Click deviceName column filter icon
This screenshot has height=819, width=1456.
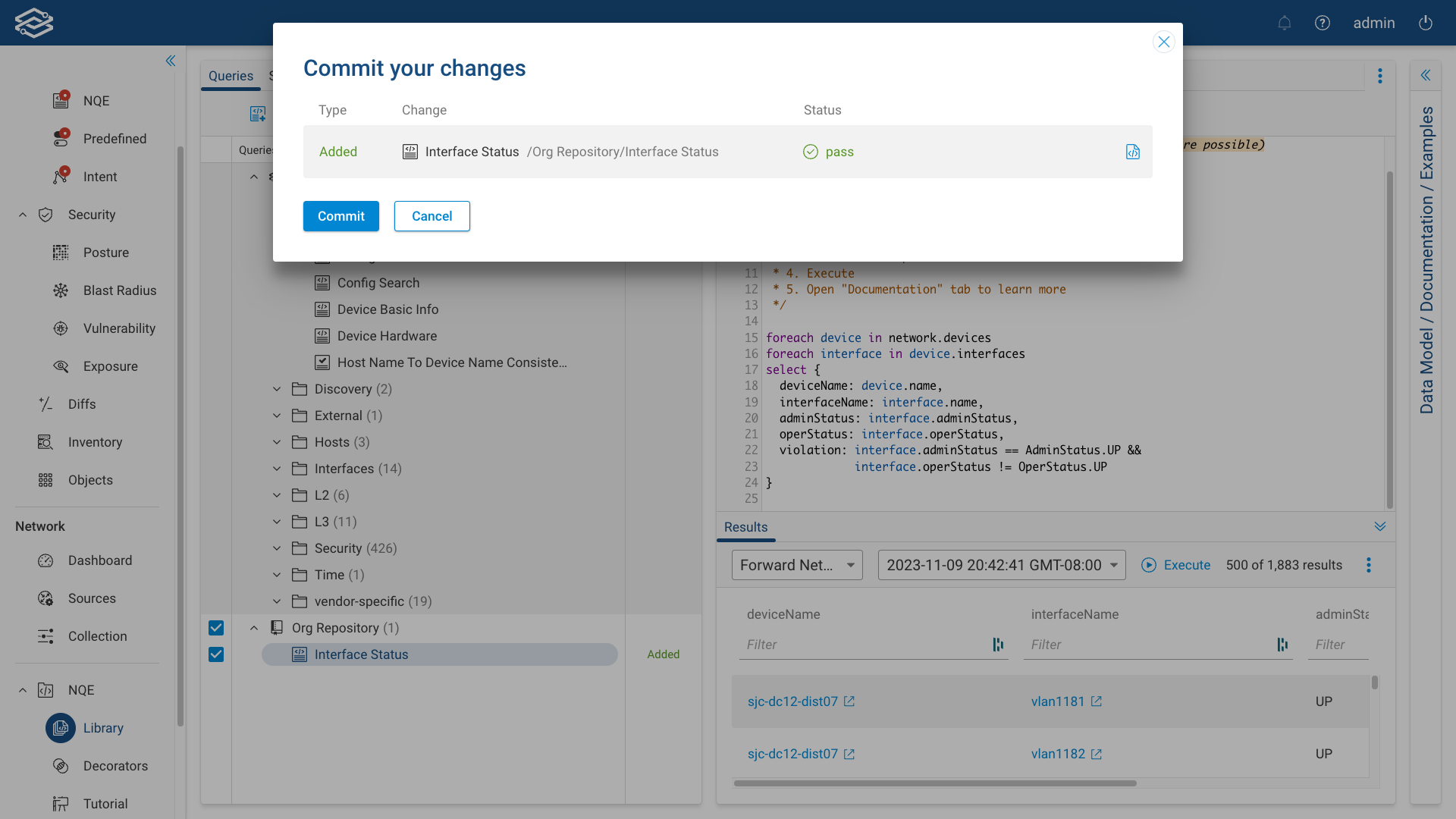[998, 645]
